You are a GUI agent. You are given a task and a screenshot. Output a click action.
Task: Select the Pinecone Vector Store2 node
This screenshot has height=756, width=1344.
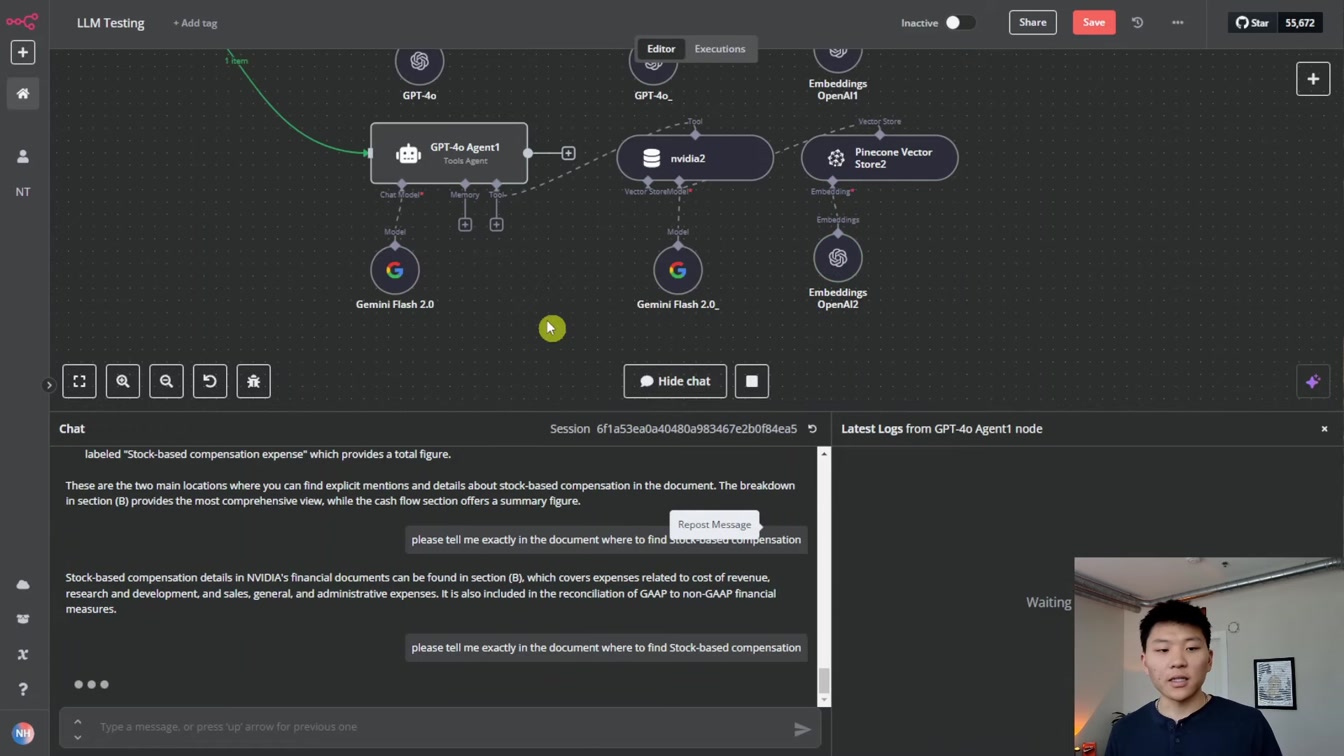pyautogui.click(x=880, y=158)
